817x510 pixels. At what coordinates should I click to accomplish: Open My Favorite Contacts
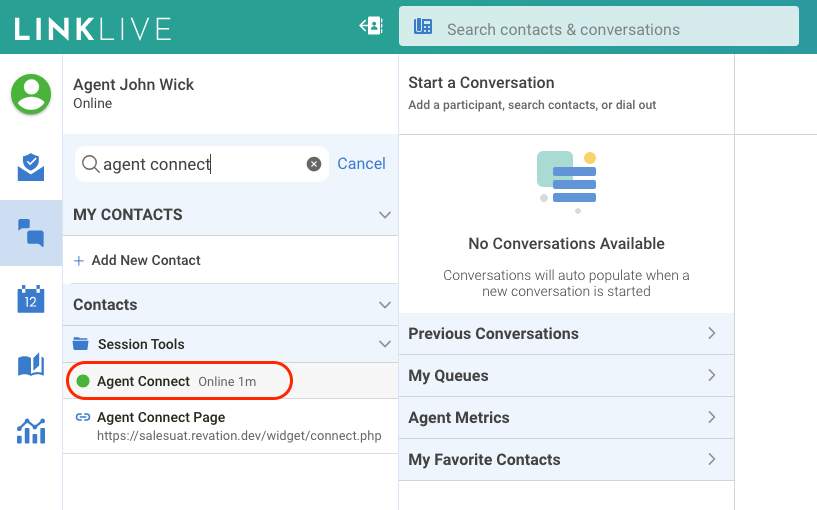(711, 460)
